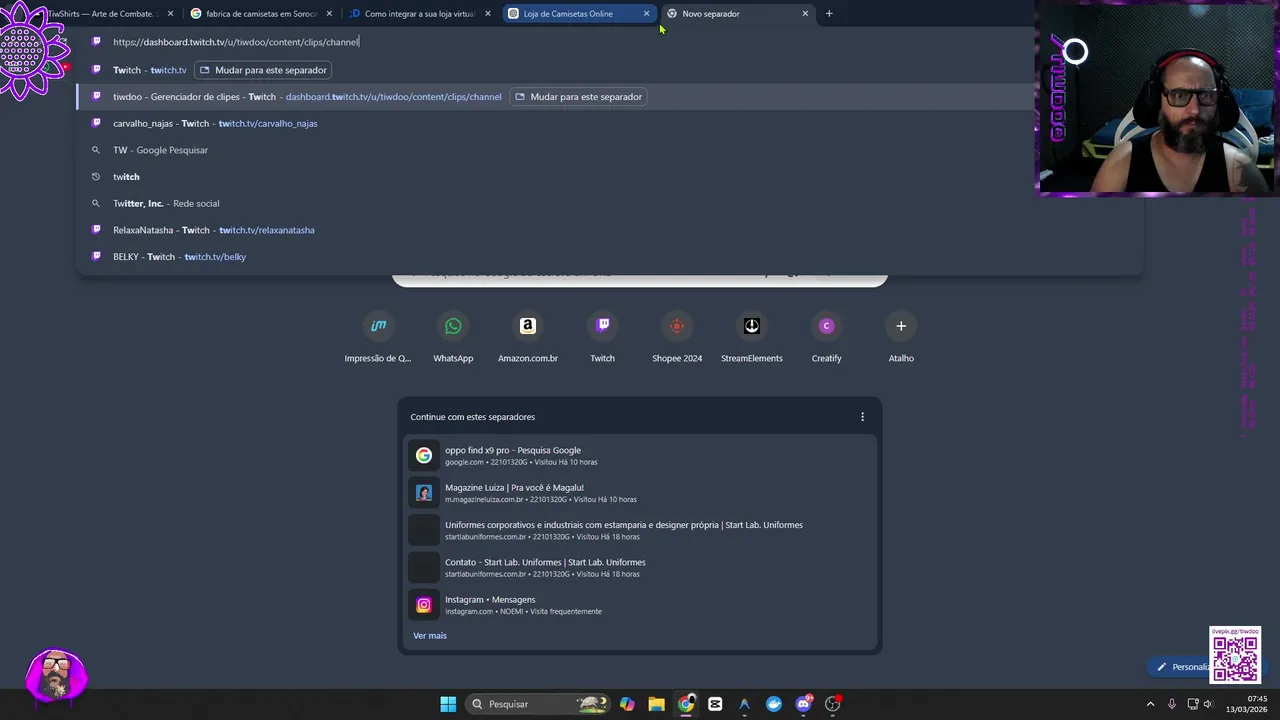Screen dimensions: 1280x720
Task: Open the three-dot menu of Continue com estes separadores
Action: 862,417
